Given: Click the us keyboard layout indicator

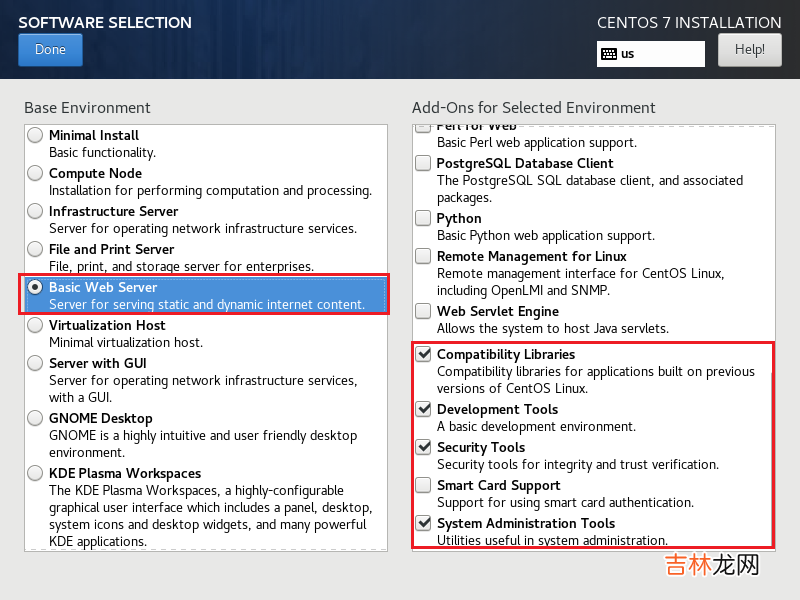Looking at the screenshot, I should [650, 54].
